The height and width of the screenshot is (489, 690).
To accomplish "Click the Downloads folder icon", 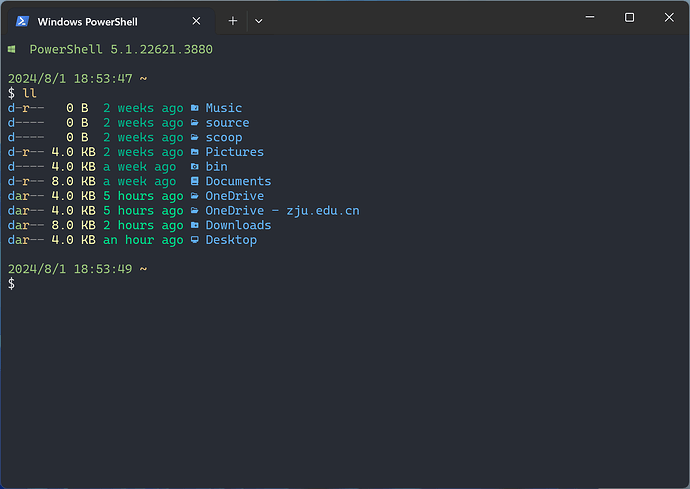I will (x=195, y=225).
